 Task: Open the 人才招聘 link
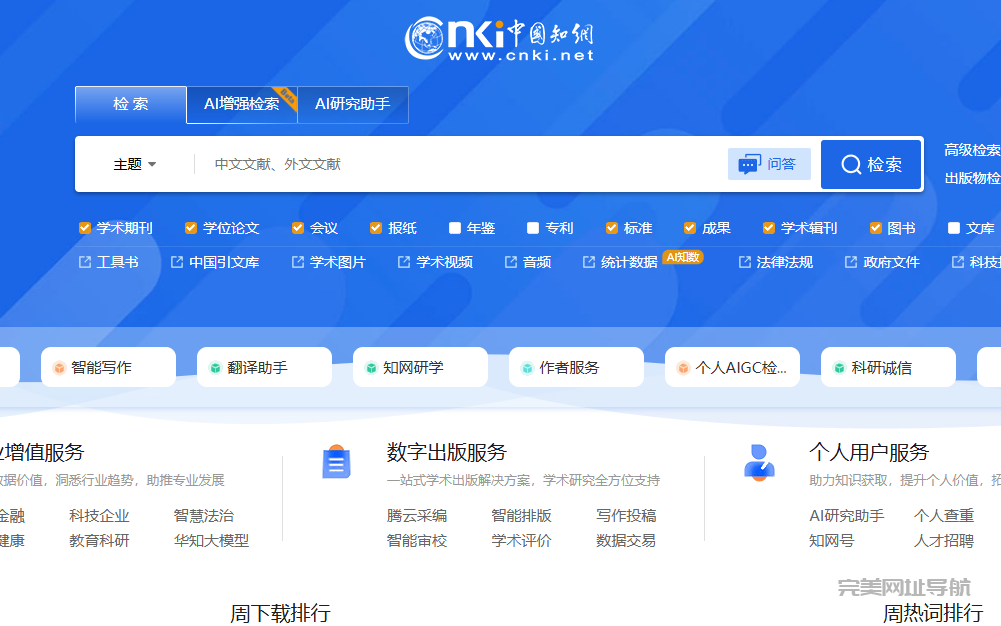click(x=944, y=541)
